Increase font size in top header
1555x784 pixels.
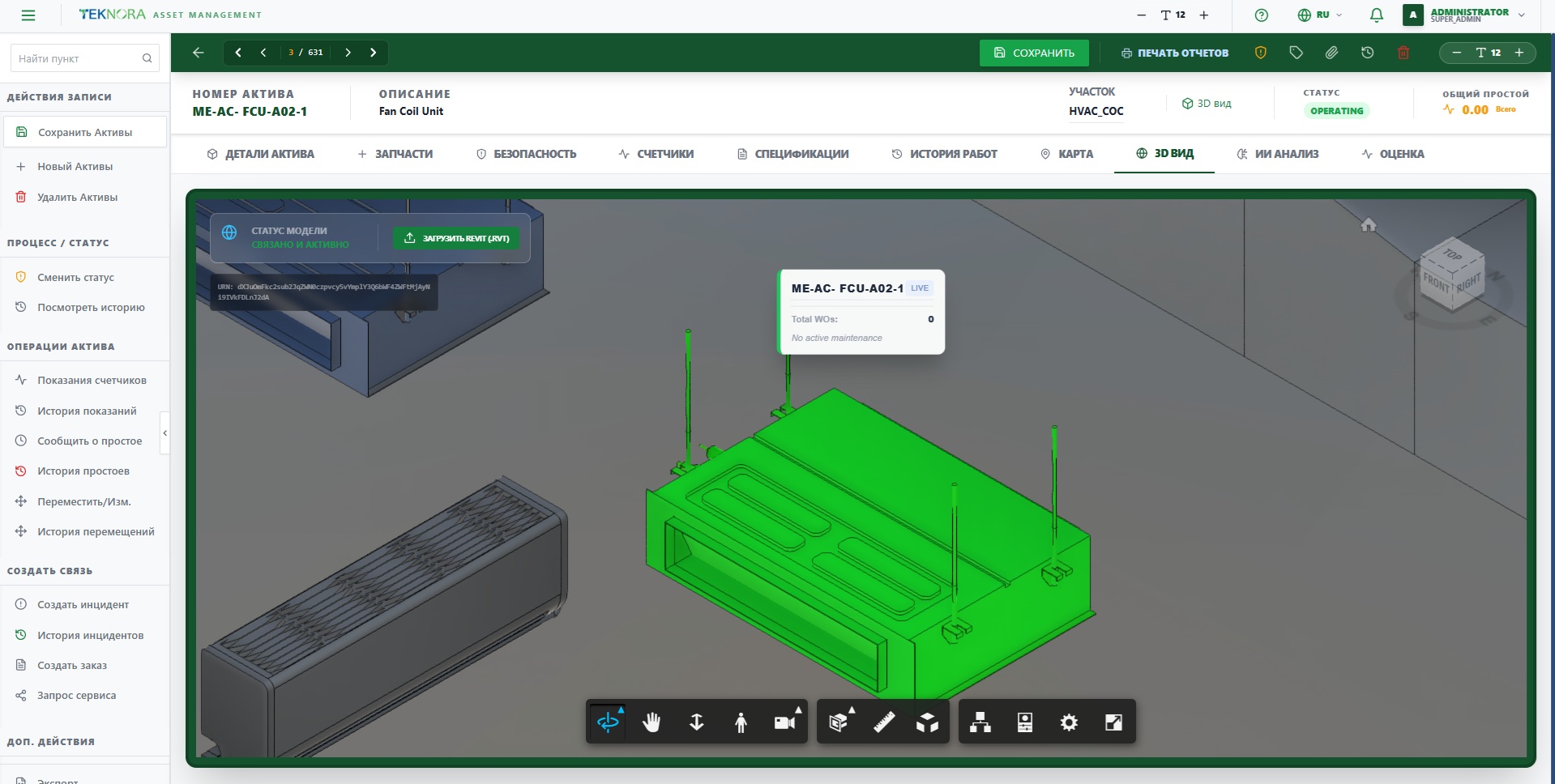pyautogui.click(x=1204, y=15)
